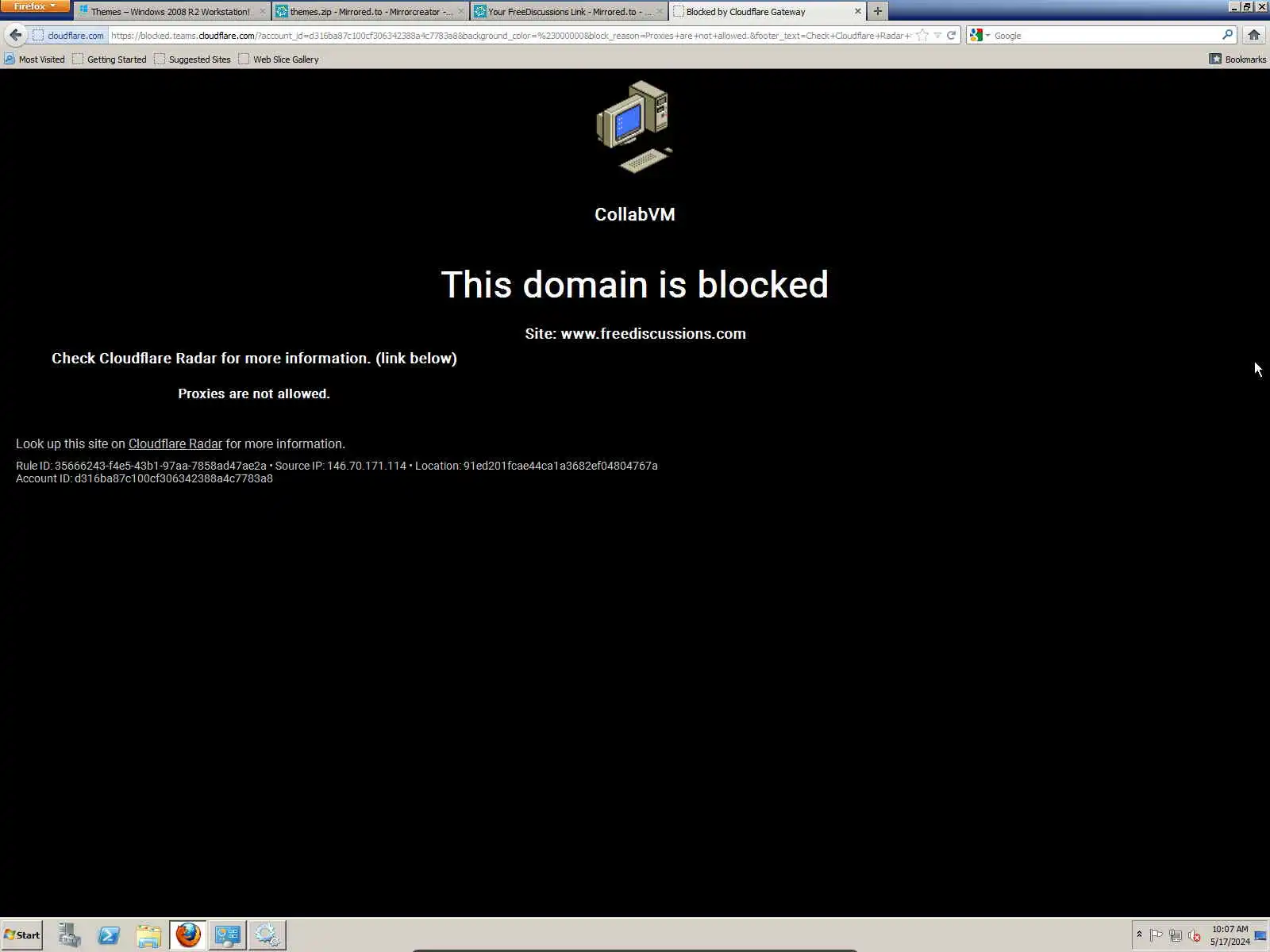Click into the Google search box
The width and height of the screenshot is (1270, 952).
[1106, 36]
